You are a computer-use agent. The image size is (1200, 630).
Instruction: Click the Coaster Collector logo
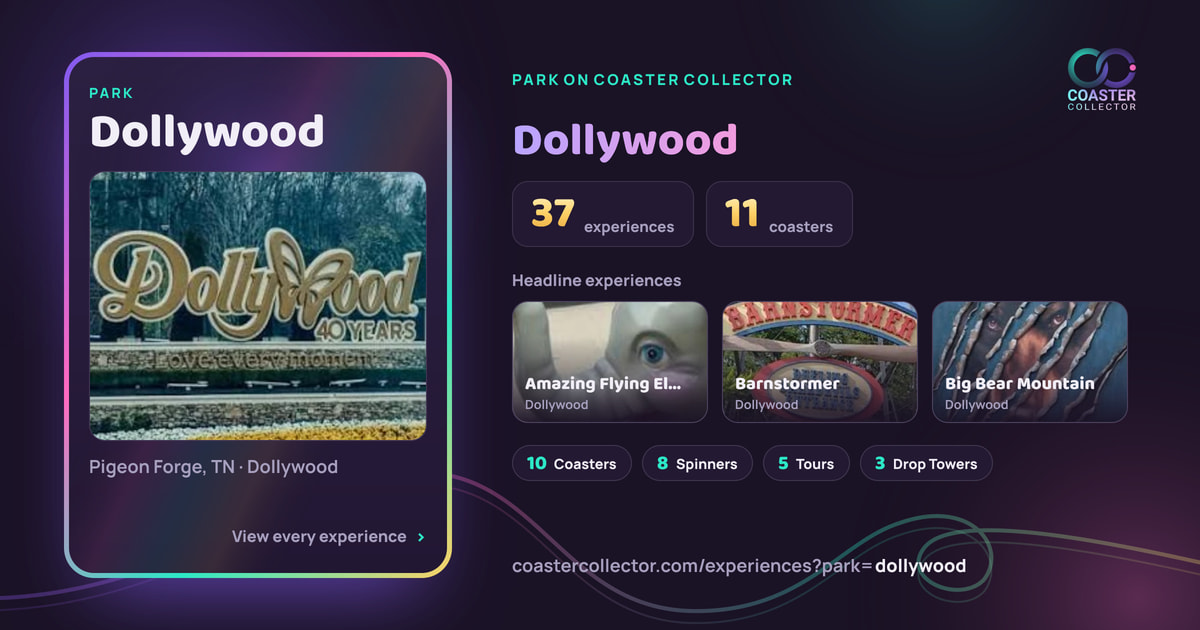click(x=1102, y=79)
